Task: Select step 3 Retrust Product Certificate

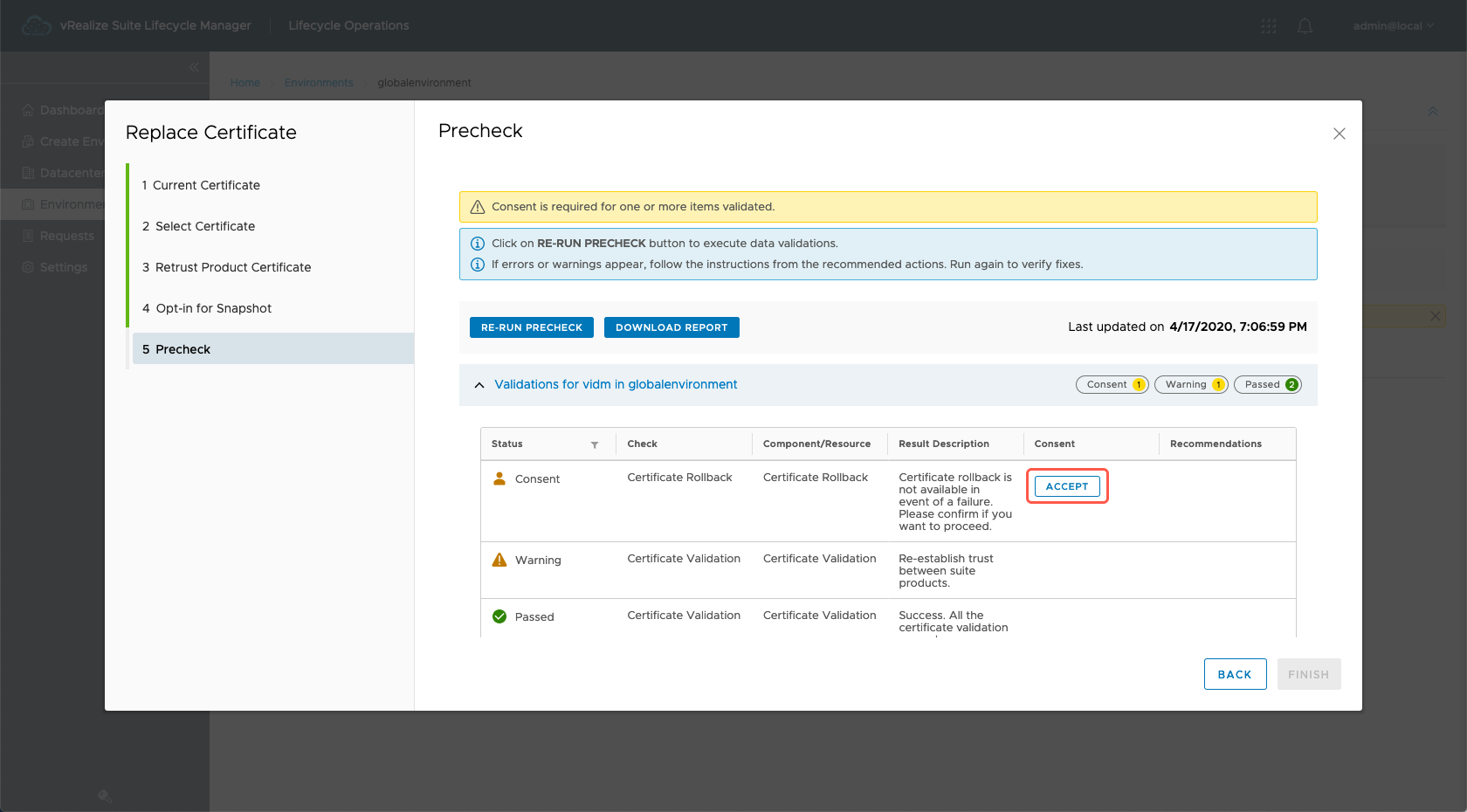Action: [232, 267]
